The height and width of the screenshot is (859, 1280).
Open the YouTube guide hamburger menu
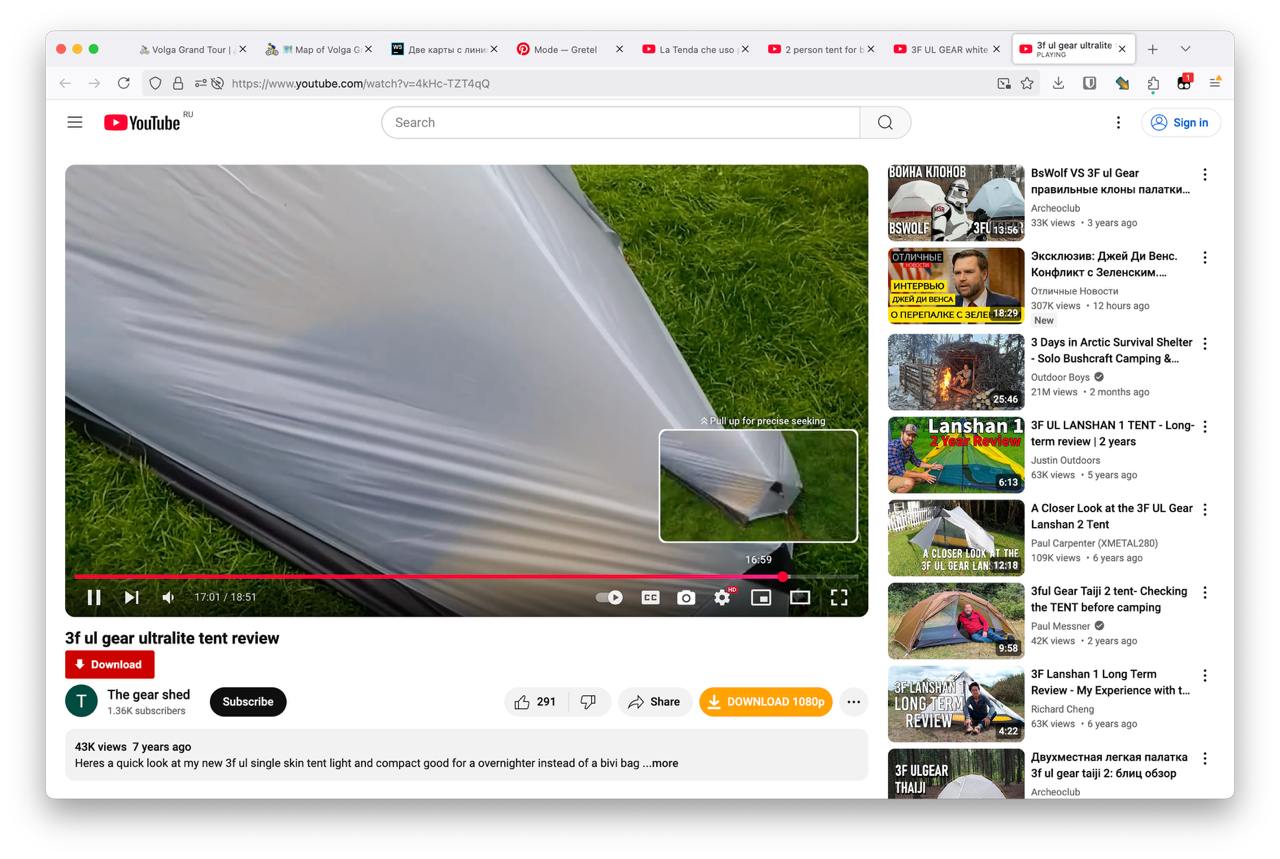pos(75,122)
